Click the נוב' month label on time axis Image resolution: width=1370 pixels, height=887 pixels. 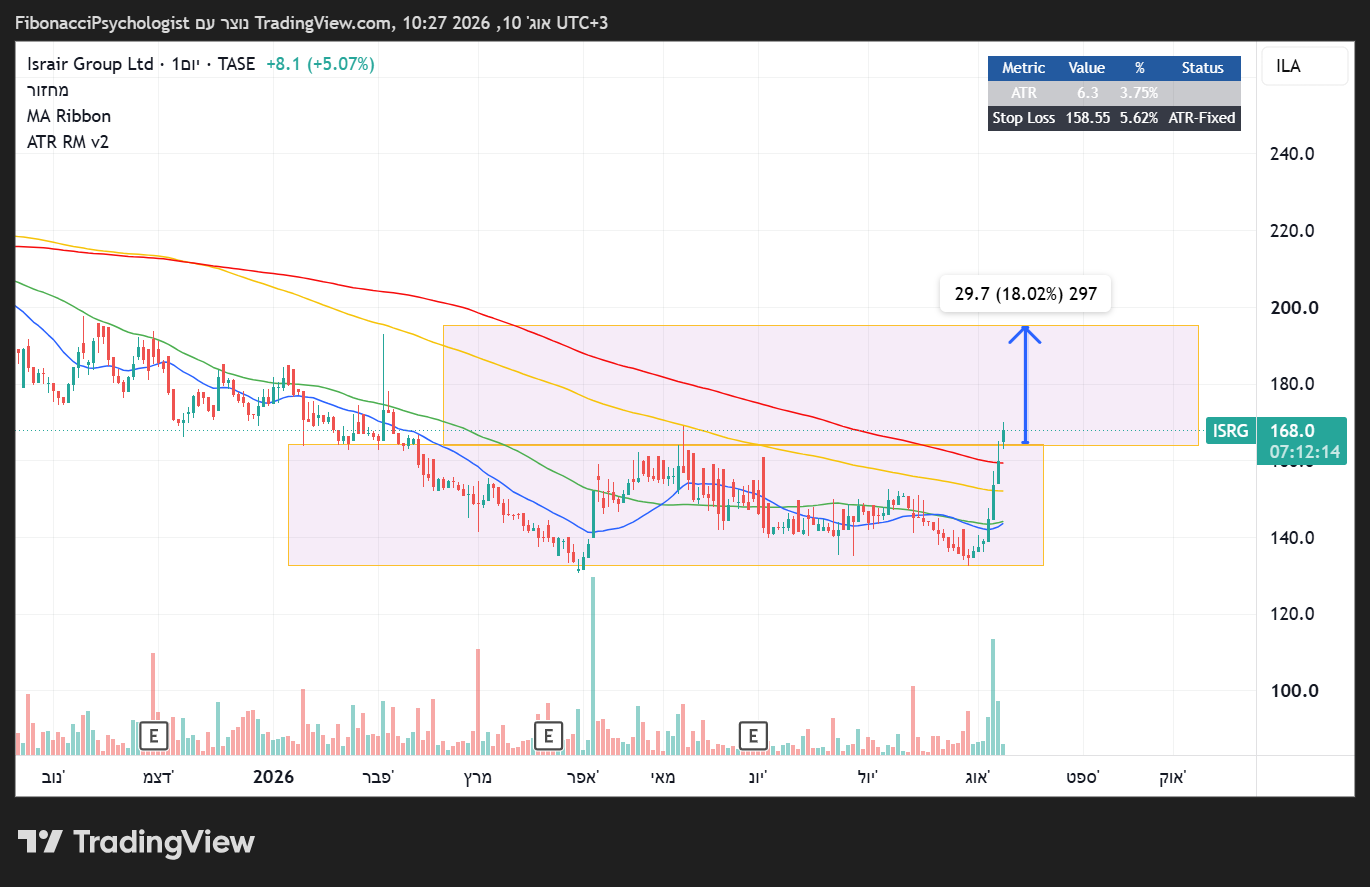pyautogui.click(x=51, y=777)
